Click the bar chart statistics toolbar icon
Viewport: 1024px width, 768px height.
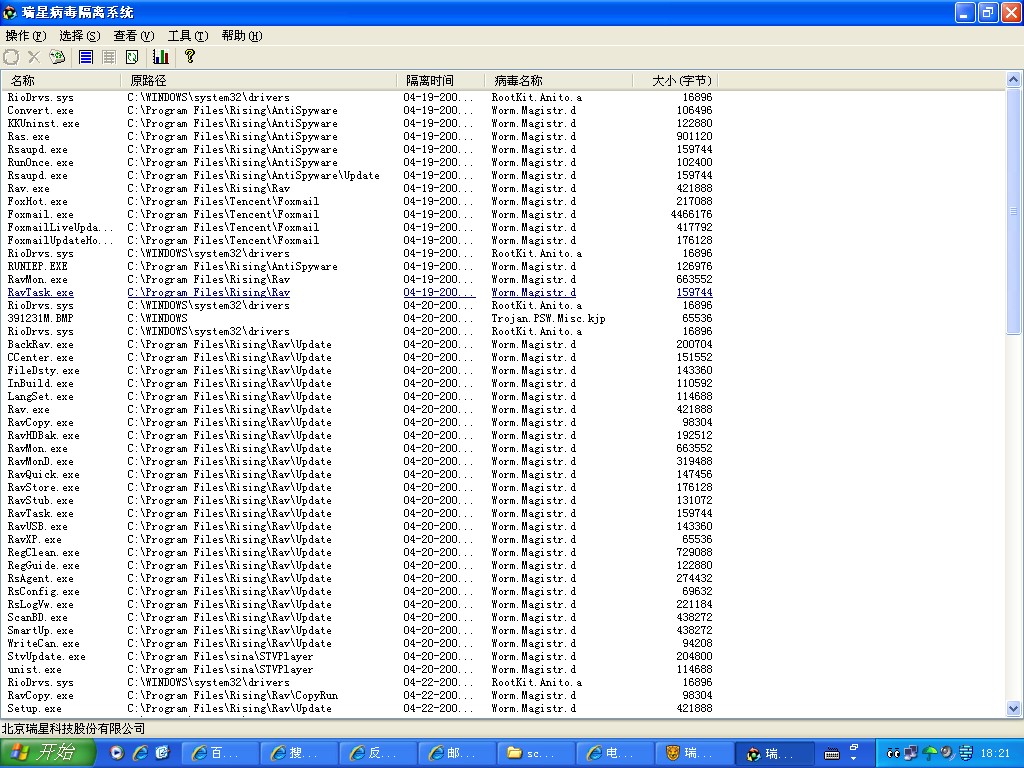[161, 57]
